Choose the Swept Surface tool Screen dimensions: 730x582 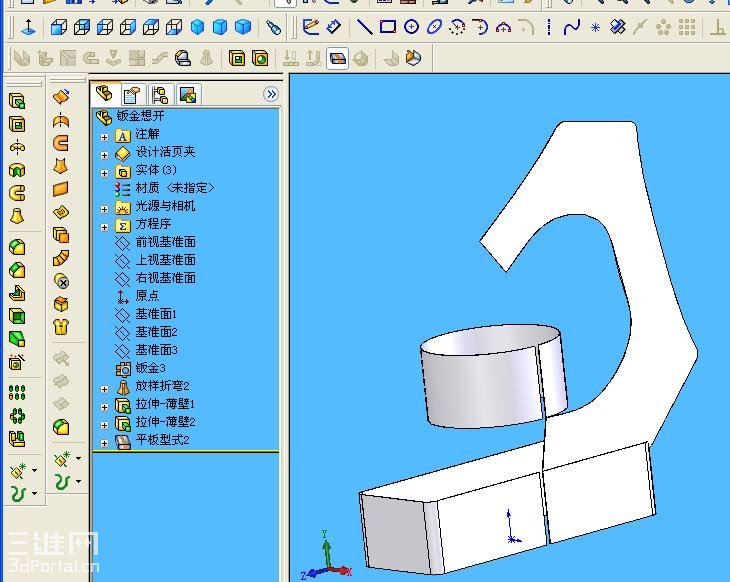61,143
